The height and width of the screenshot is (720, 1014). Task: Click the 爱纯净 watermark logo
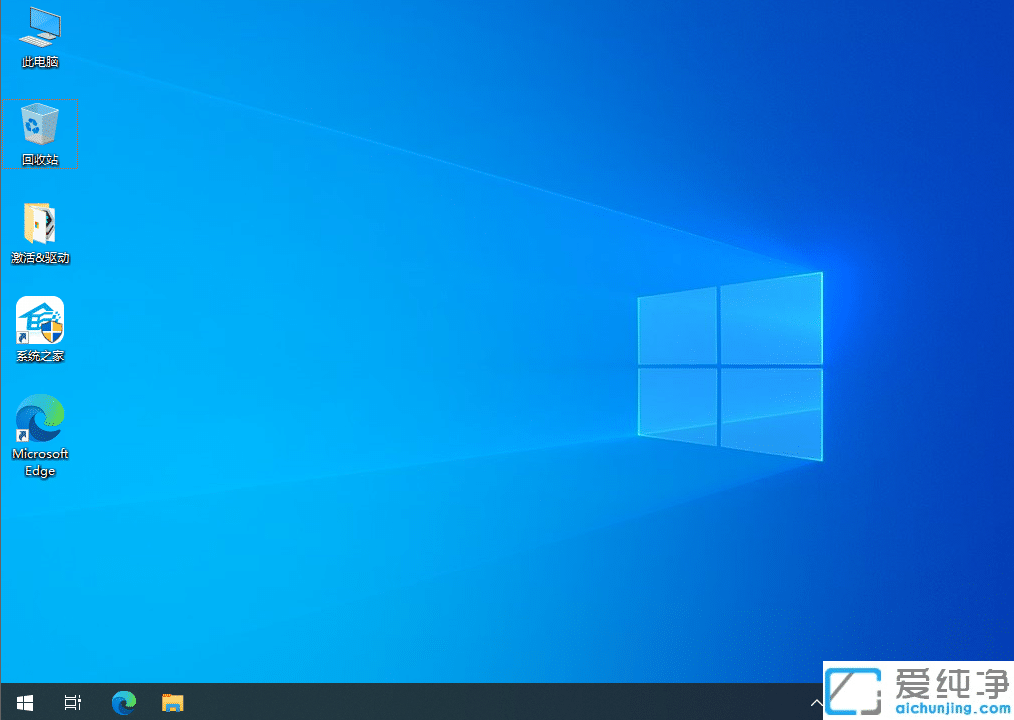pos(853,690)
